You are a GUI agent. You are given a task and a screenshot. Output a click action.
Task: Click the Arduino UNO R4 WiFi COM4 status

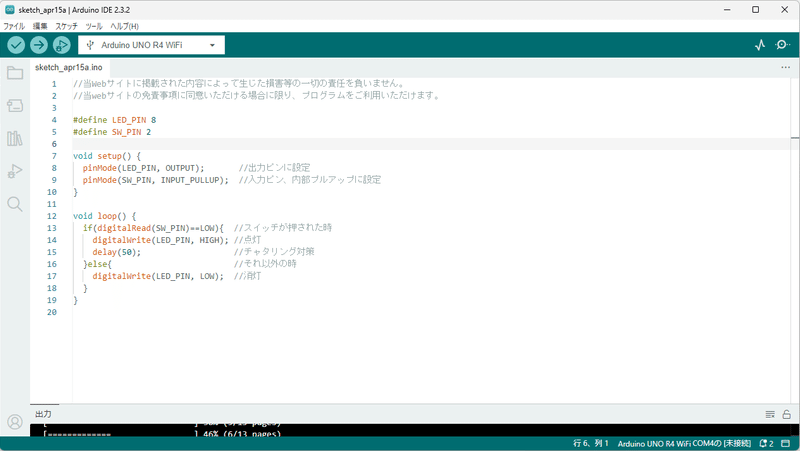[684, 444]
